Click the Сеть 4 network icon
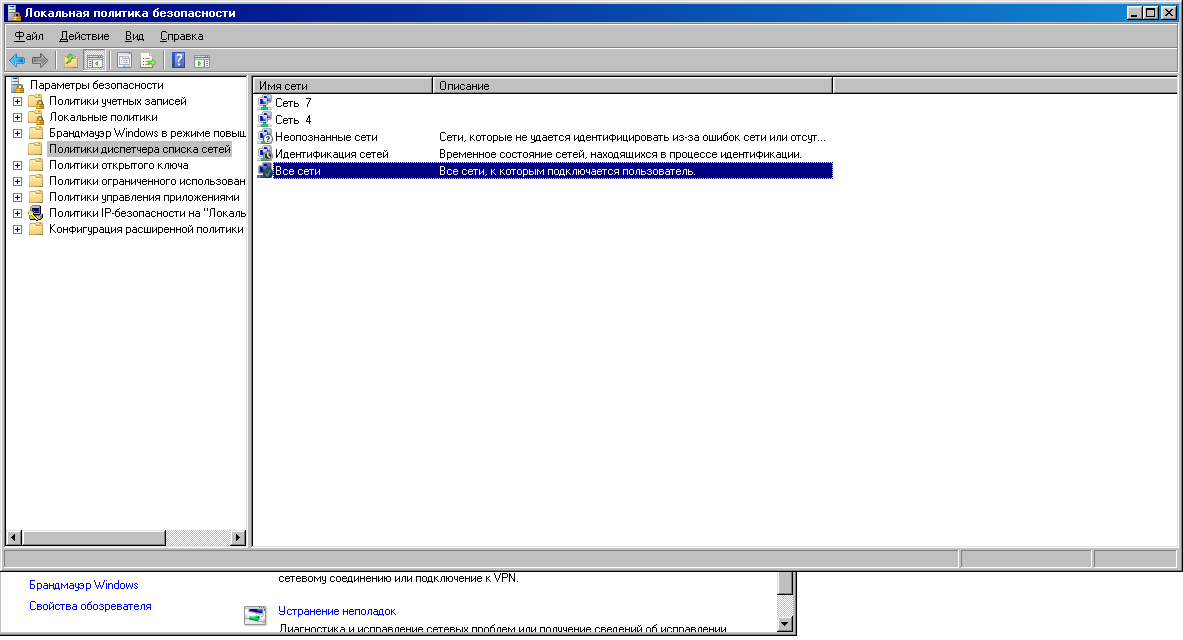This screenshot has width=1183, height=640. click(x=265, y=120)
